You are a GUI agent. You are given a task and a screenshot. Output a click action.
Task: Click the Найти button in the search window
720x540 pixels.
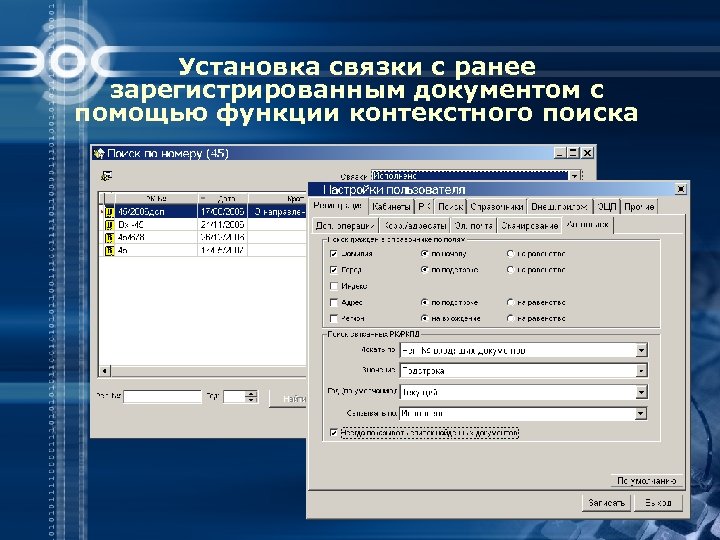(288, 399)
